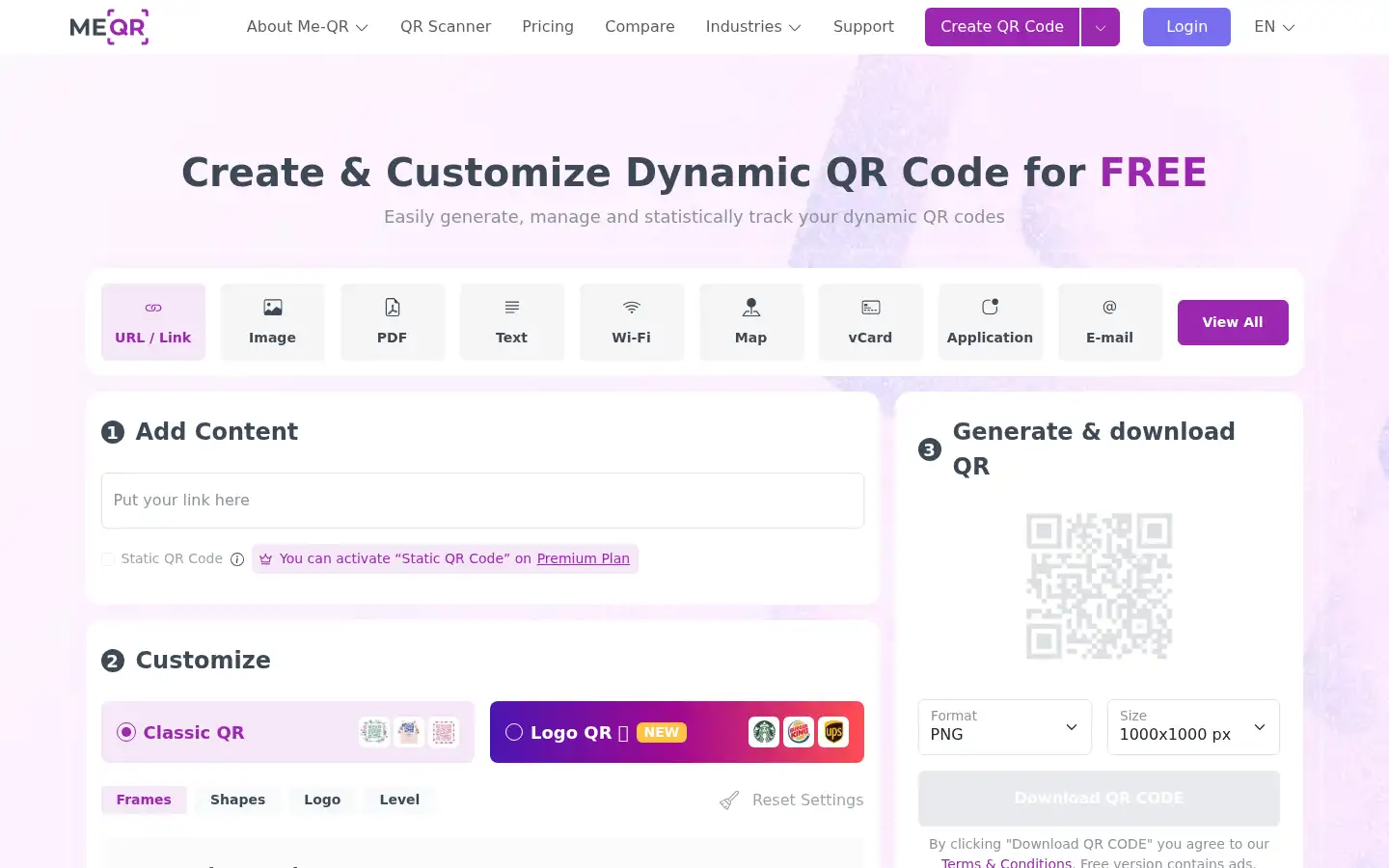Switch to the Frames tab
This screenshot has width=1389, height=868.
coord(144,800)
